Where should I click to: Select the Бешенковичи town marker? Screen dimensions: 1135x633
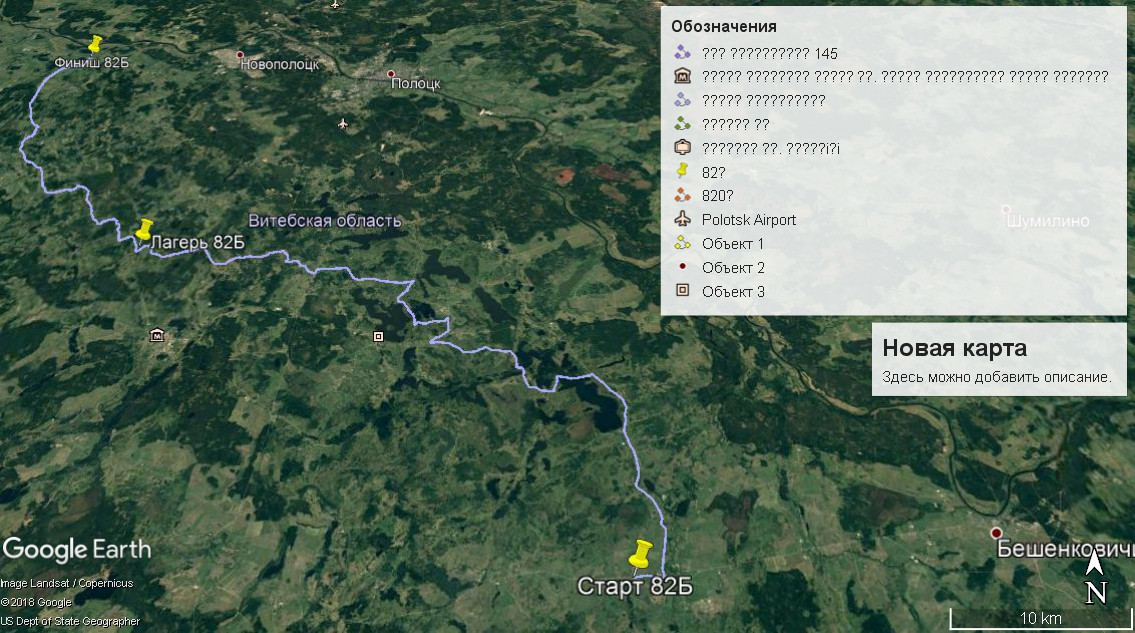pos(996,533)
